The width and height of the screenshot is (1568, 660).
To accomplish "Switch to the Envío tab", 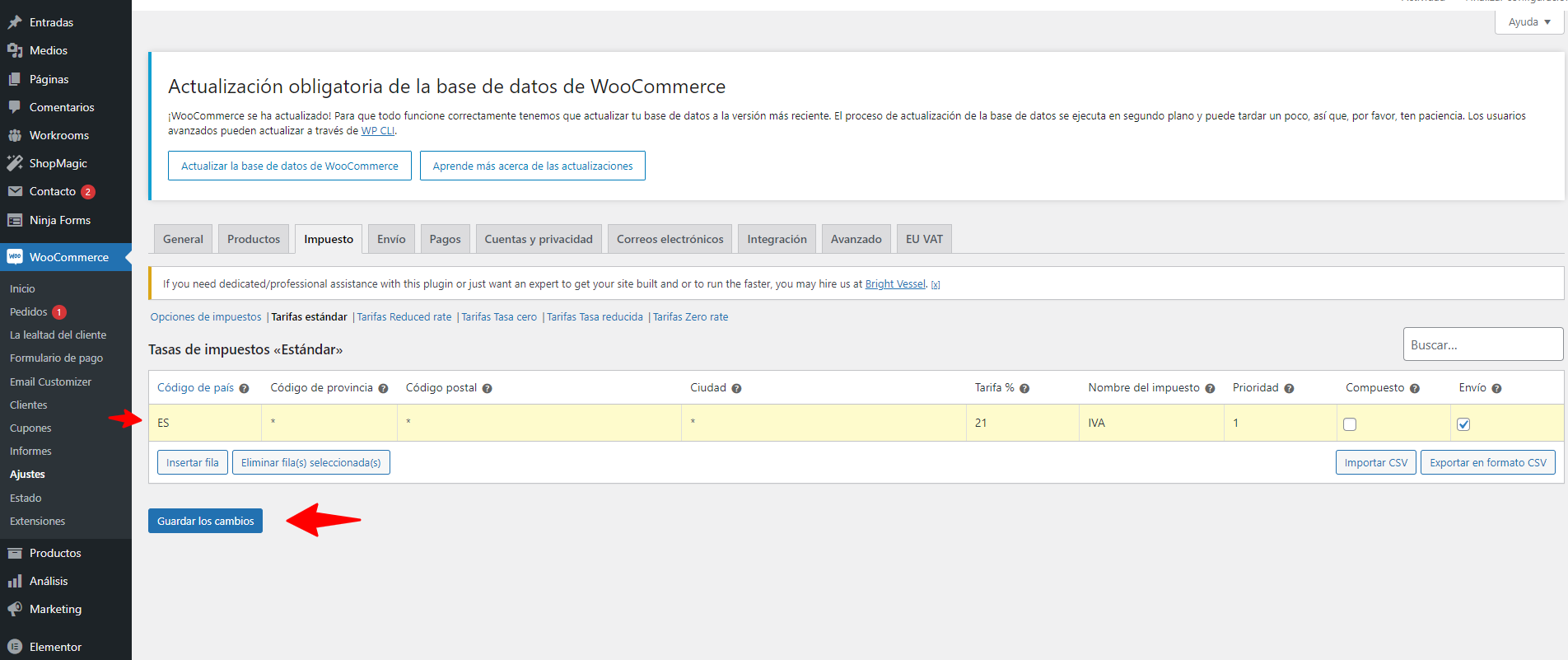I will tap(391, 239).
